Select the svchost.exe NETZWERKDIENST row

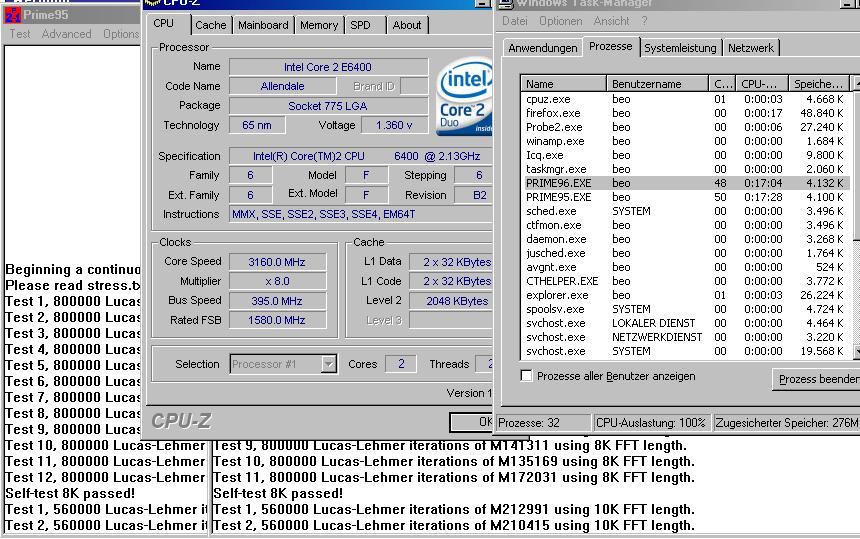685,337
